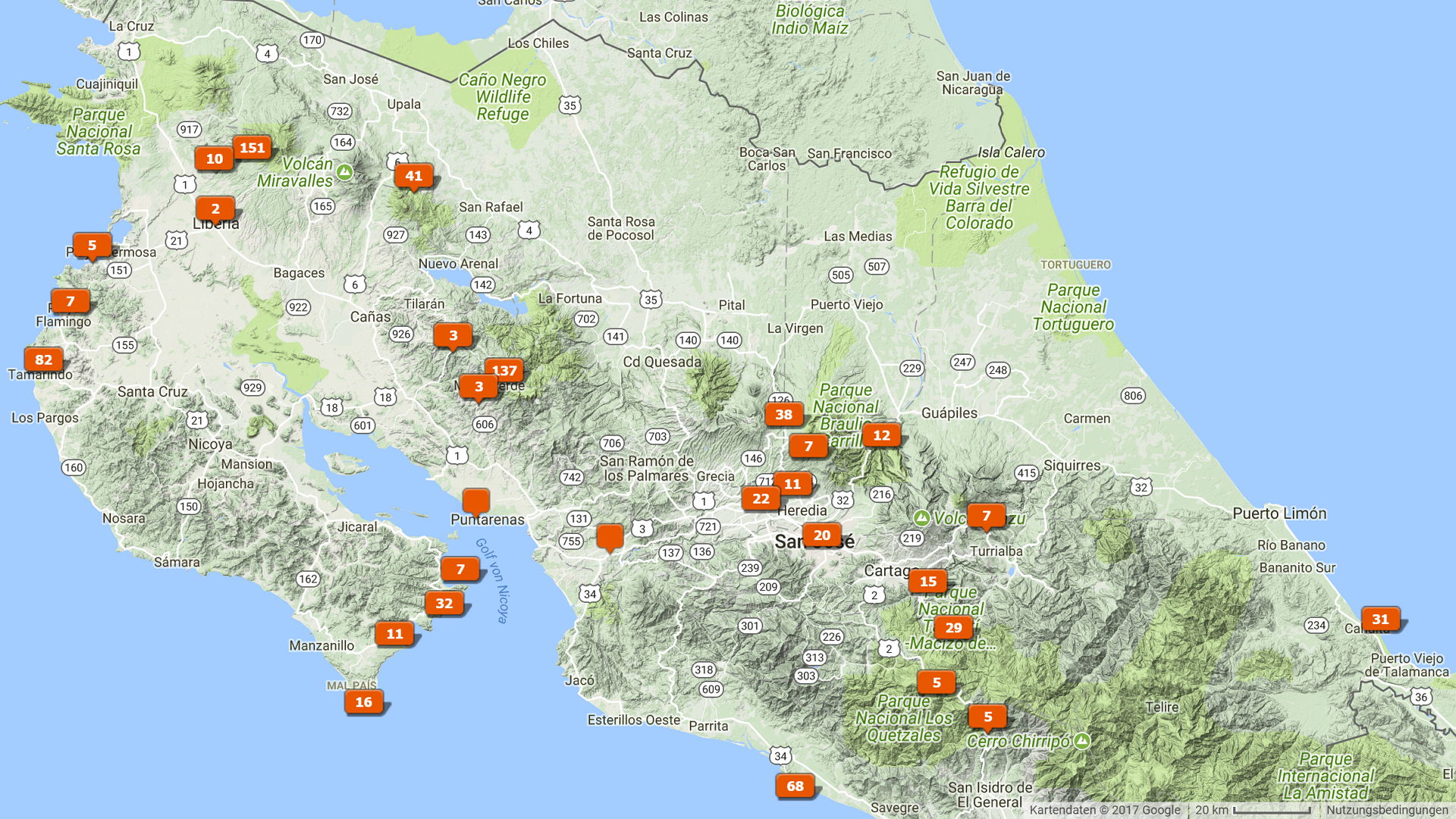This screenshot has height=819, width=1456.
Task: Select the 12 marker east of Braulio Carrillo
Action: tap(881, 435)
